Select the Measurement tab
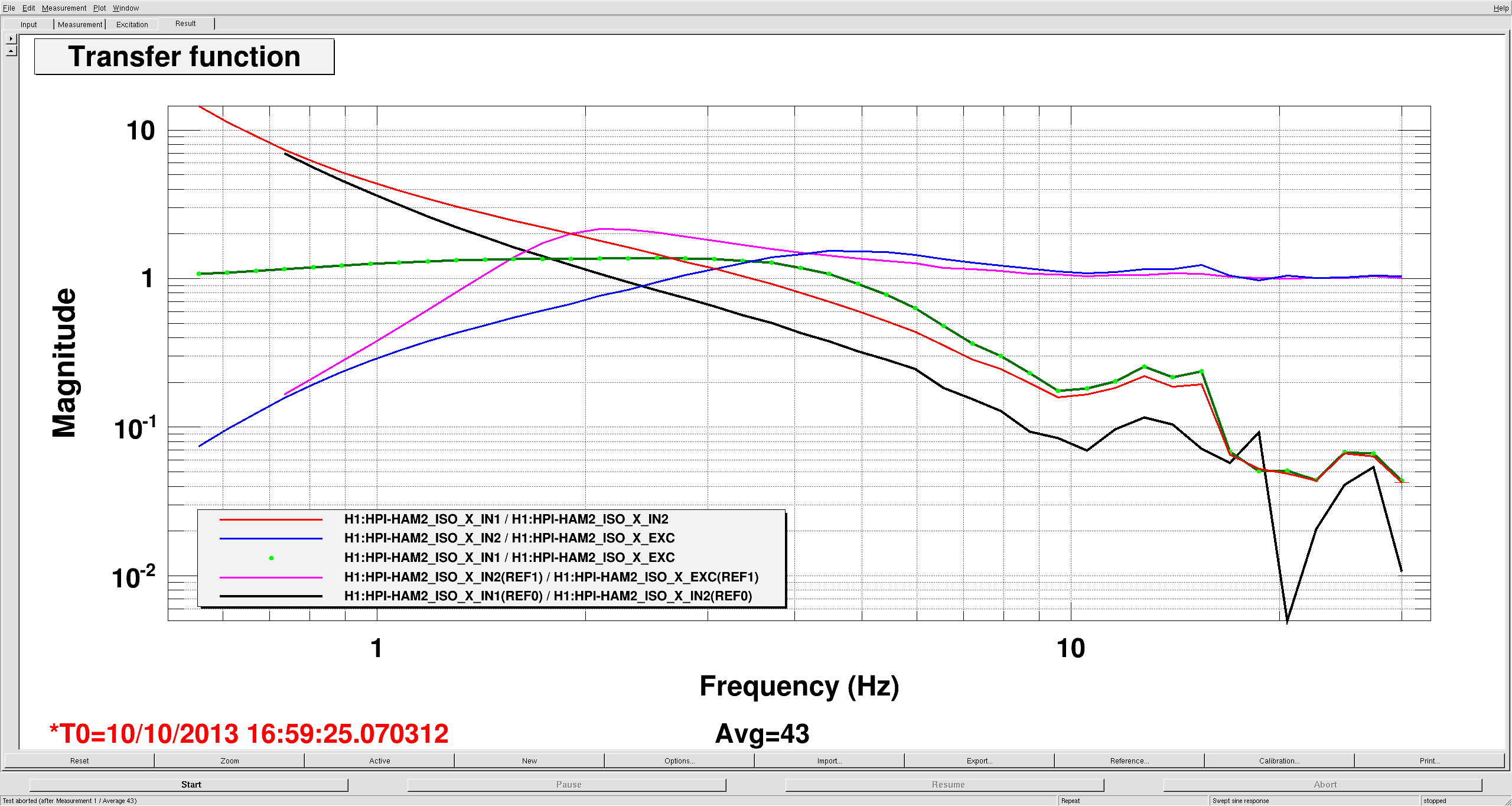This screenshot has height=806, width=1512. (x=80, y=24)
